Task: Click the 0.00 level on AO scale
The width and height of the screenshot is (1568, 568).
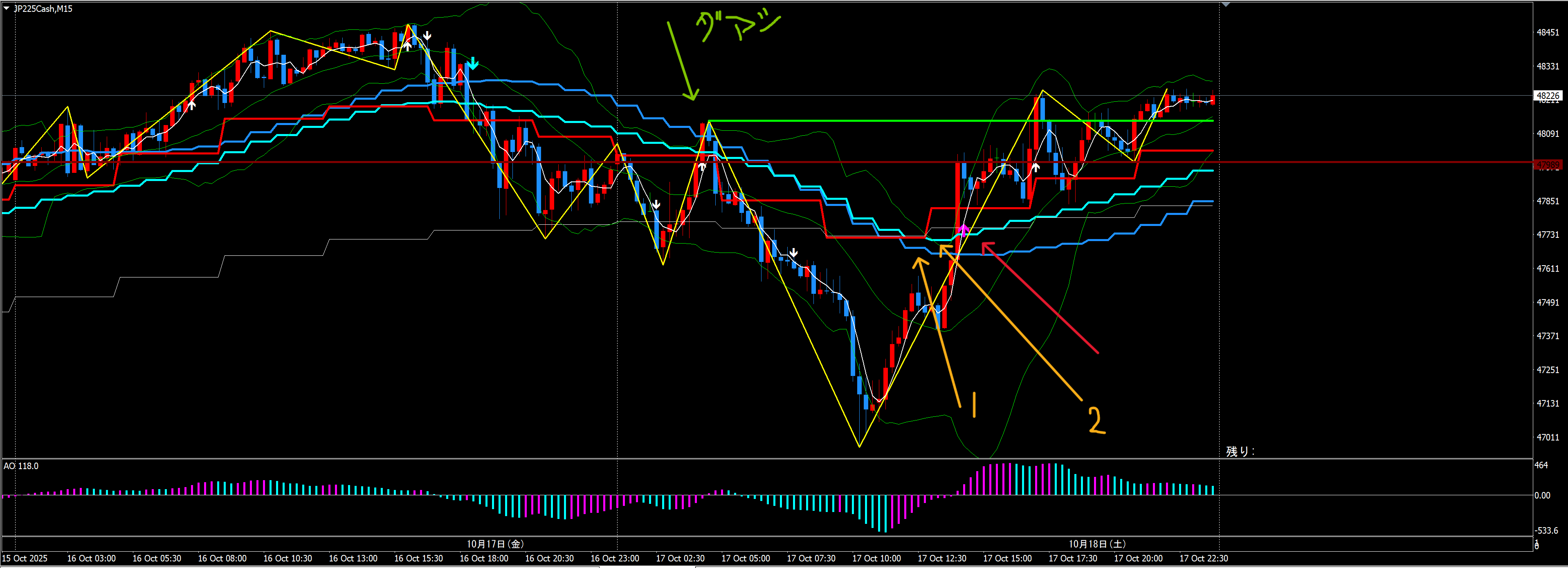Action: (x=1542, y=495)
